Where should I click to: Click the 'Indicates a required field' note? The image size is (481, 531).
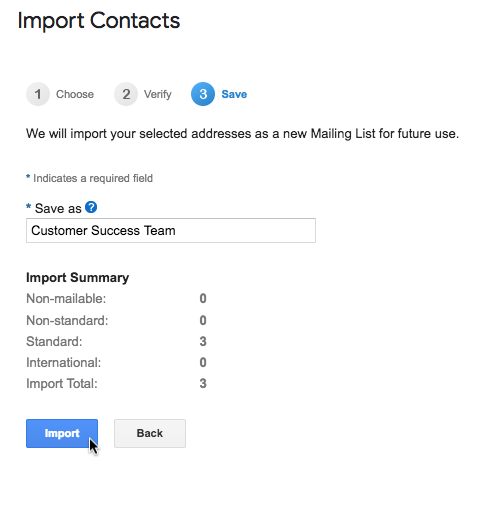[x=93, y=178]
